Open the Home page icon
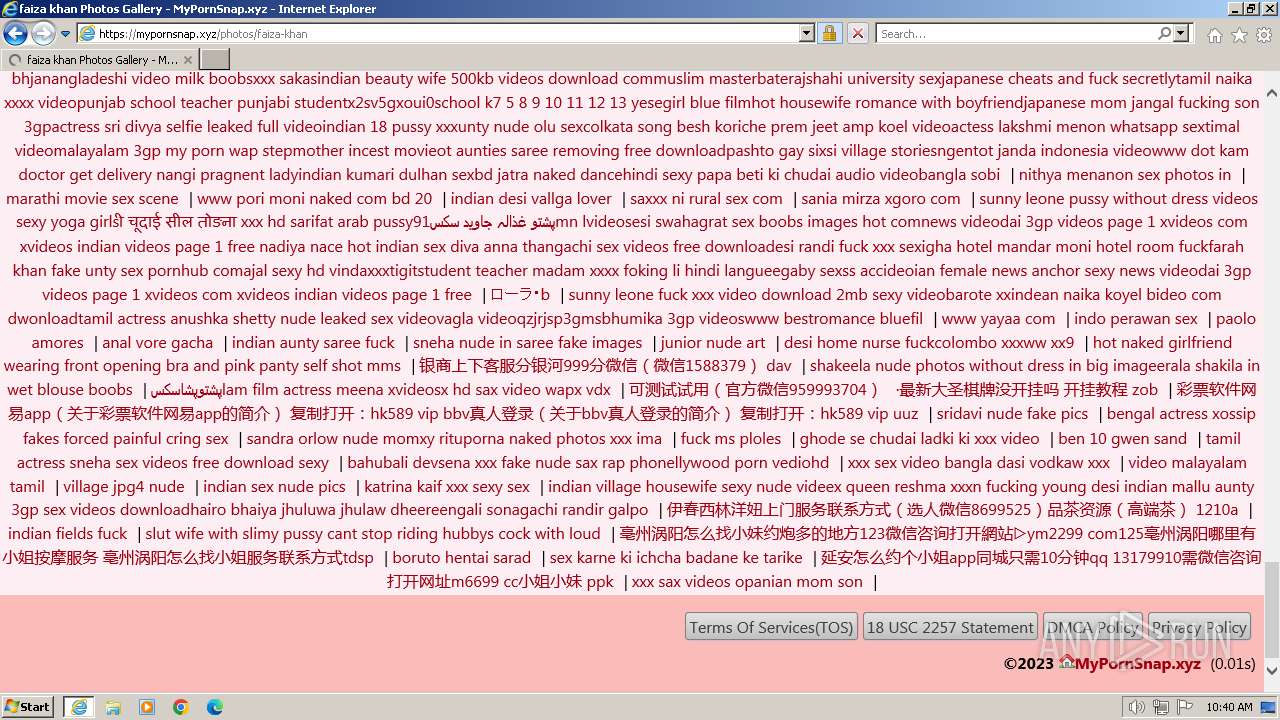The image size is (1280, 720). [x=1214, y=35]
